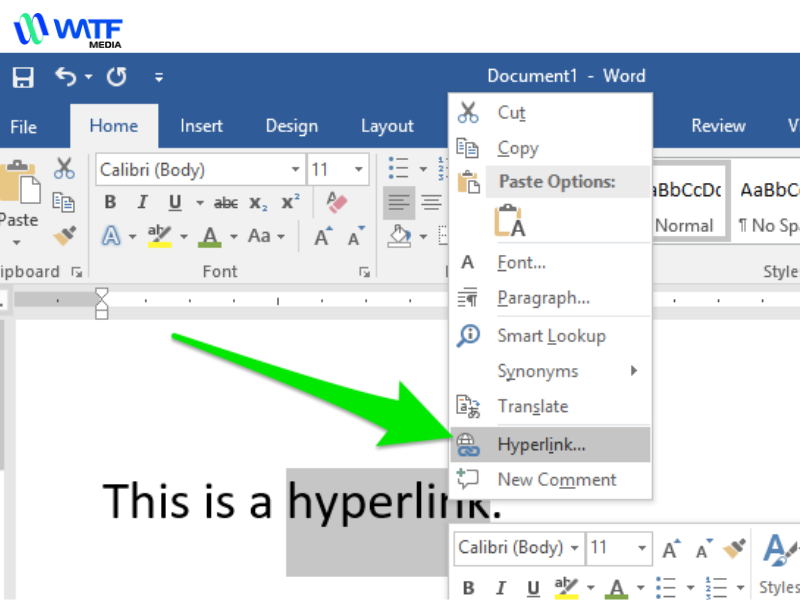Switch to the Insert tab
The width and height of the screenshot is (800, 600).
coord(201,126)
